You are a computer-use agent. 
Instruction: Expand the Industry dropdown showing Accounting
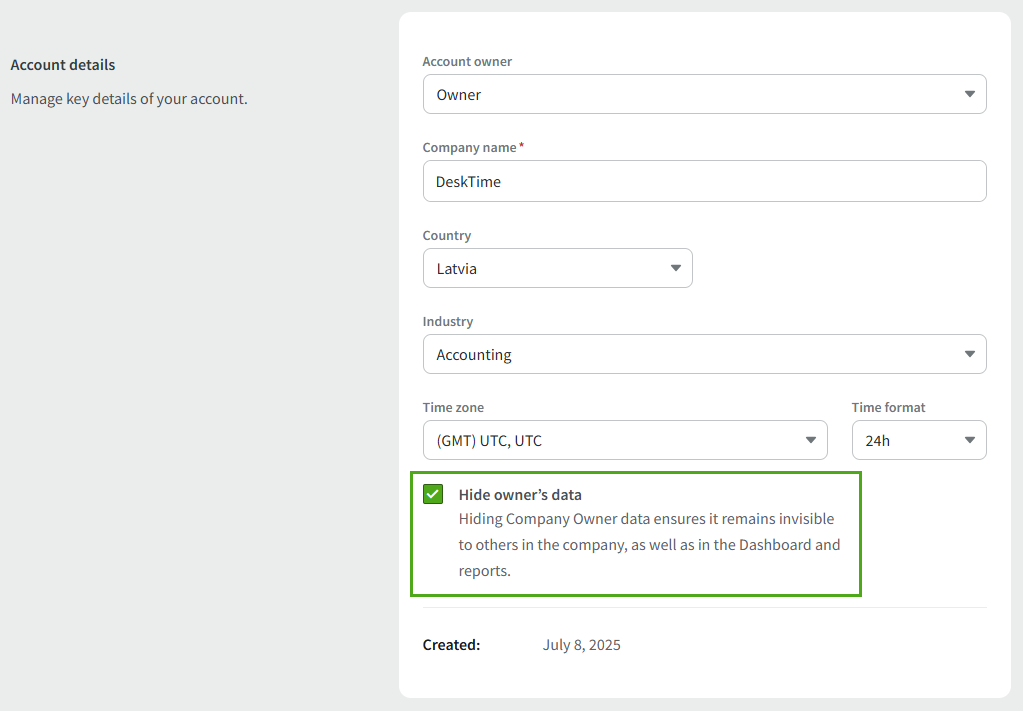[690, 354]
